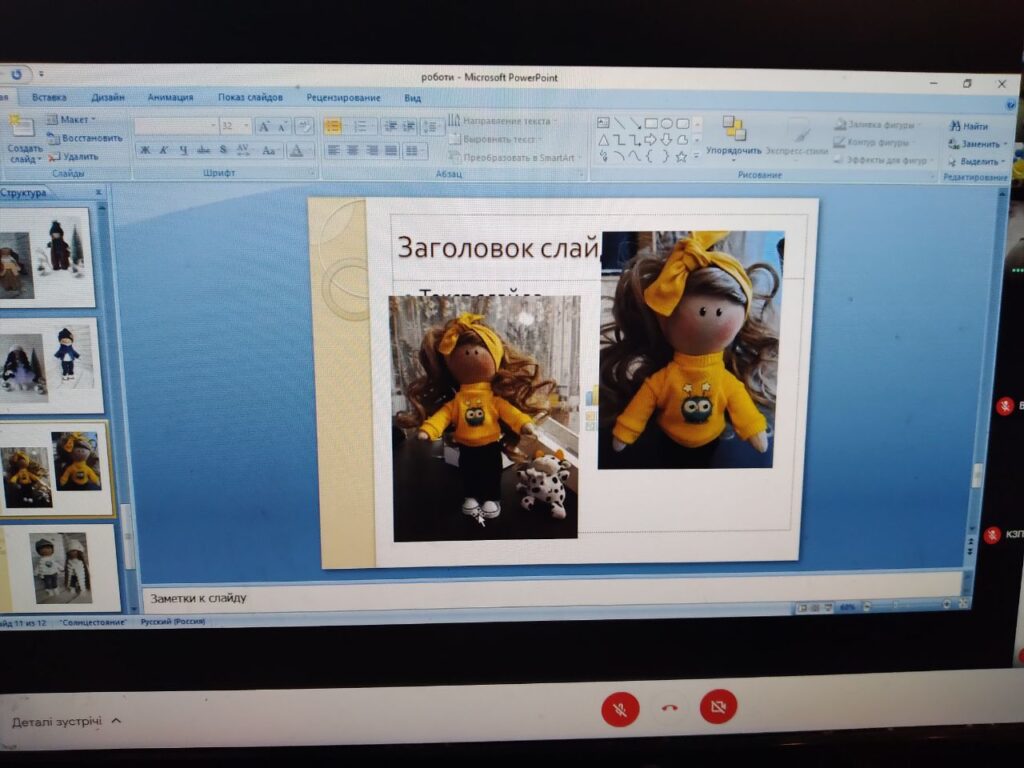Screen dimensions: 1024x768
Task: Select the arrow line shape
Action: [x=635, y=123]
